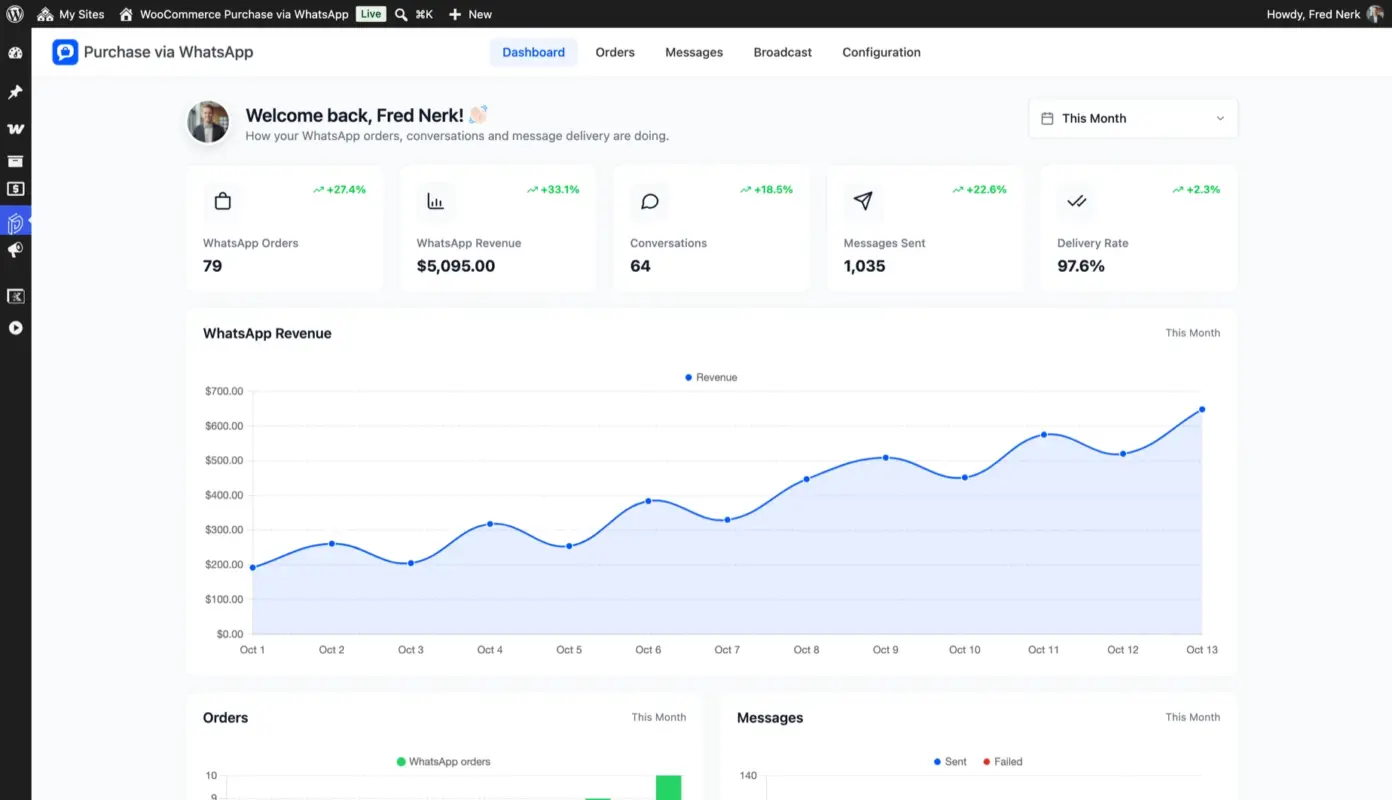Click the play-circle icon in sidebar

click(15, 328)
